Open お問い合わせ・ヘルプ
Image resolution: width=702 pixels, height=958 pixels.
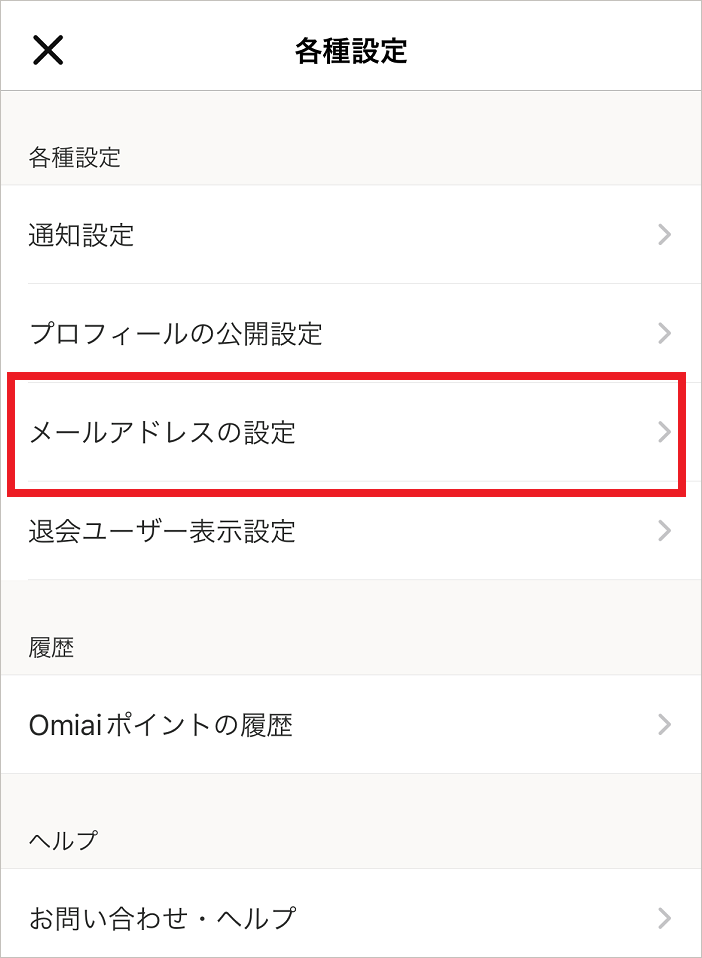[x=351, y=918]
